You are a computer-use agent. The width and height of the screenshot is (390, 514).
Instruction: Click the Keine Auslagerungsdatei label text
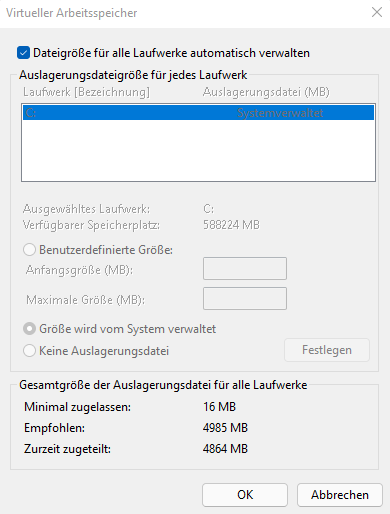104,351
